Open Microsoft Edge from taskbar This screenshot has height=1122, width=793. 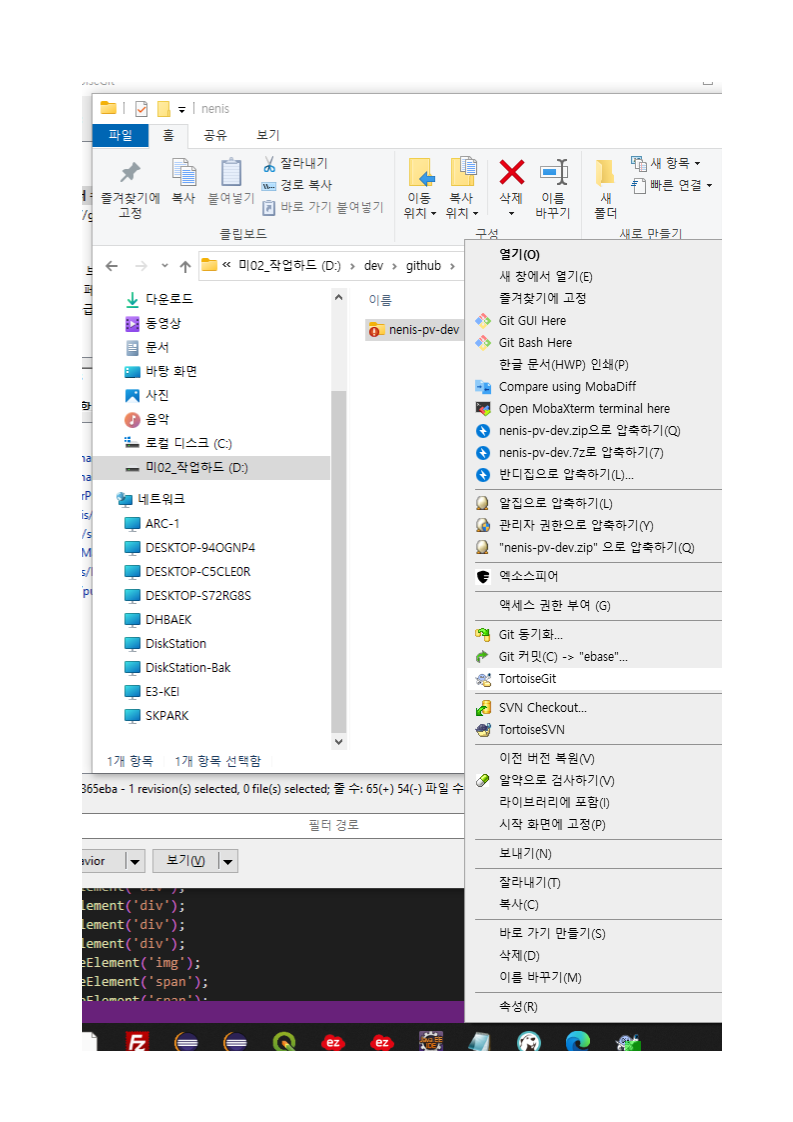578,1041
